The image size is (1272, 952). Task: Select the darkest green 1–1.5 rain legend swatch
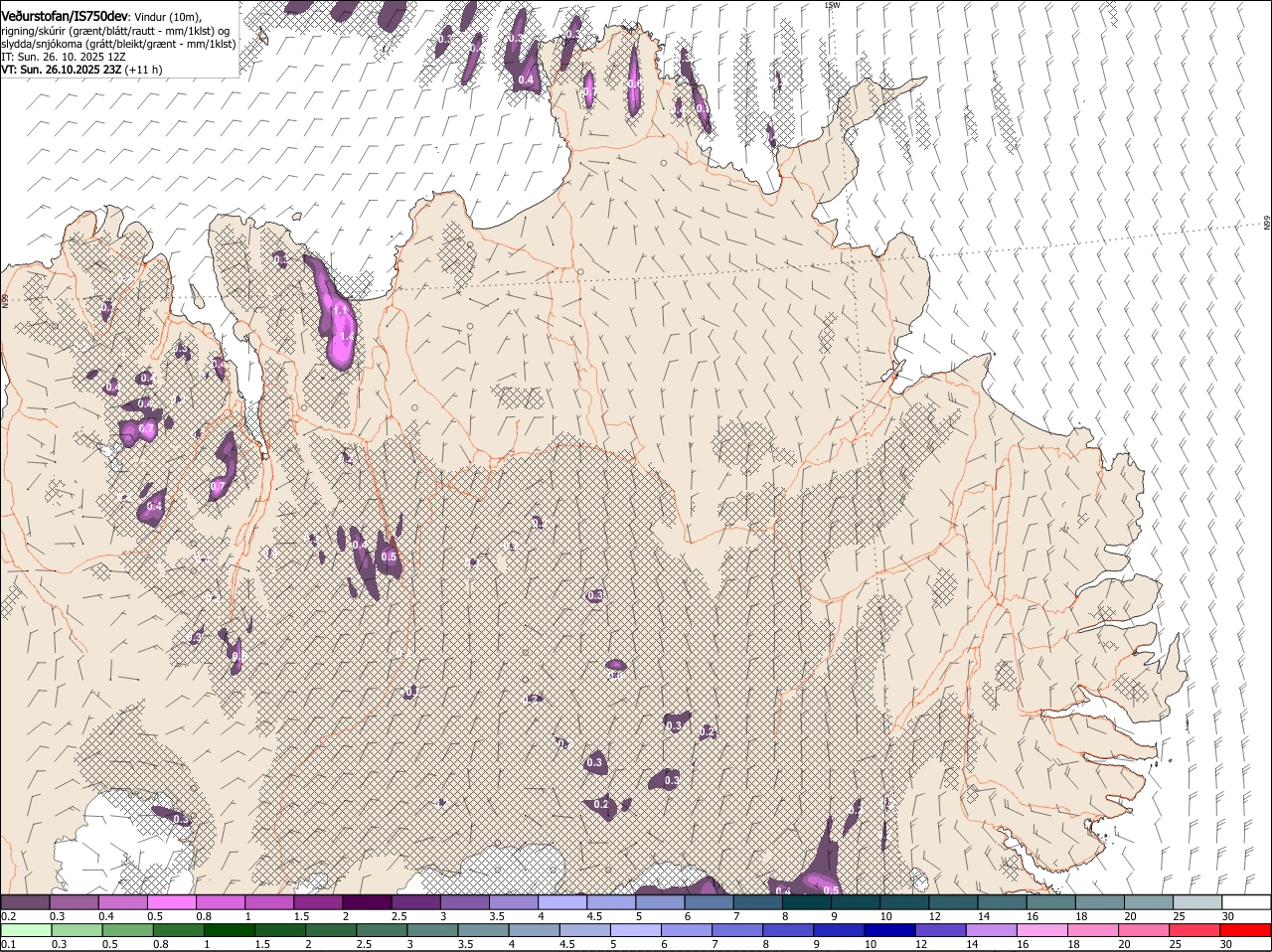229,930
